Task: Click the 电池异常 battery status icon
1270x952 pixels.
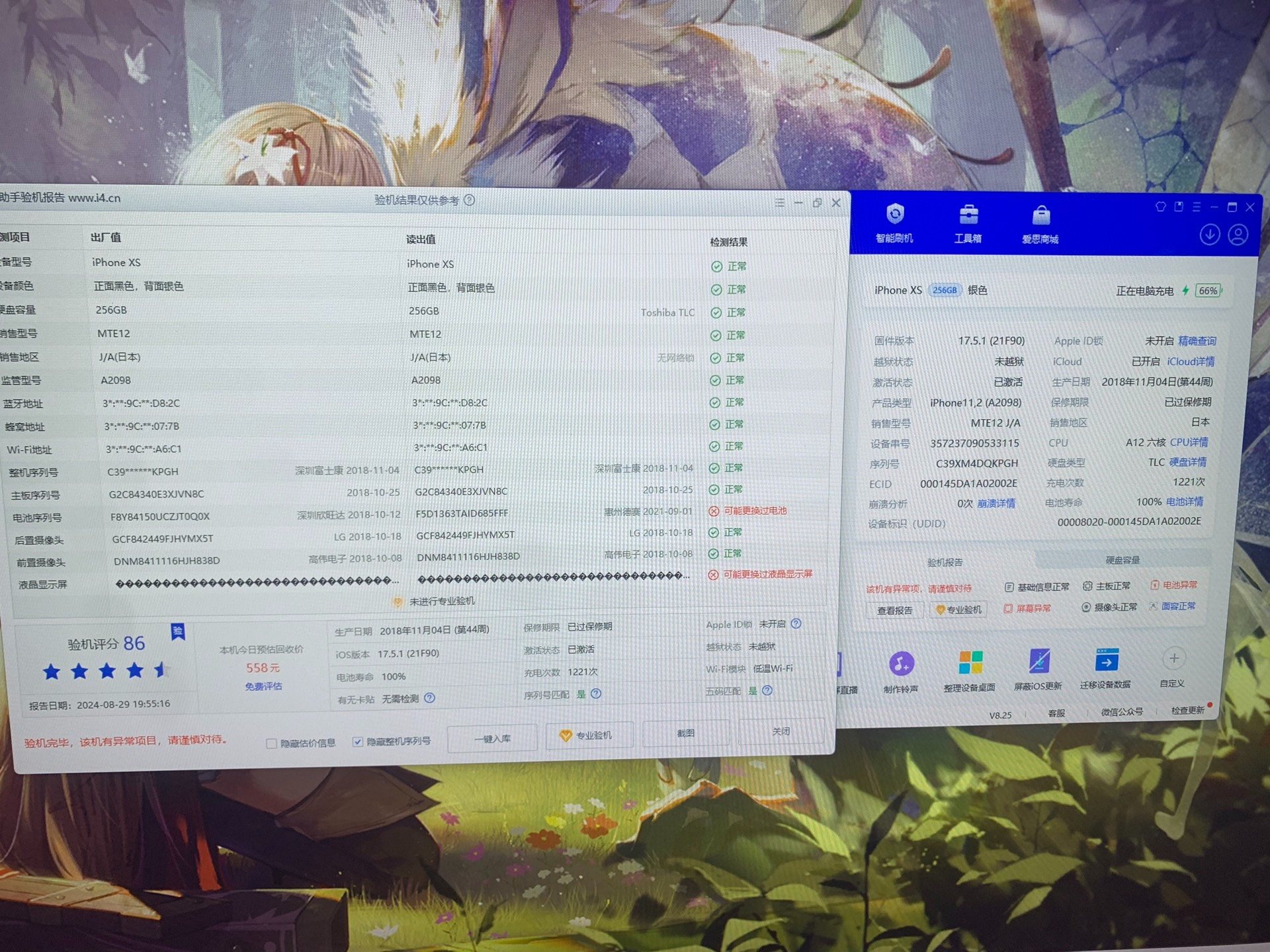Action: (1154, 585)
